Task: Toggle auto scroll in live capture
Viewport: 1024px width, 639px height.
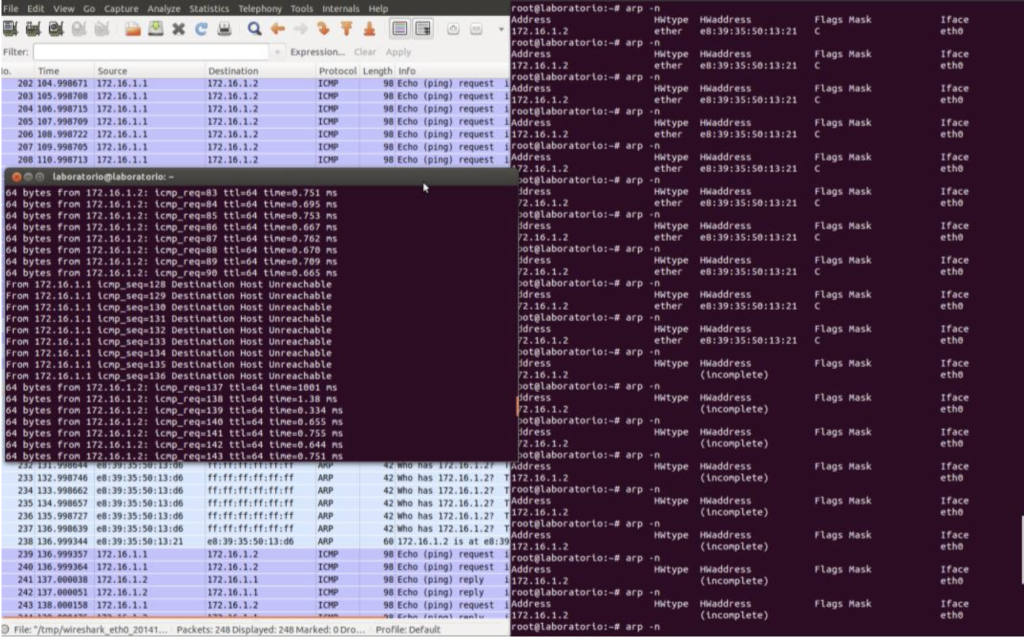Action: pos(423,29)
